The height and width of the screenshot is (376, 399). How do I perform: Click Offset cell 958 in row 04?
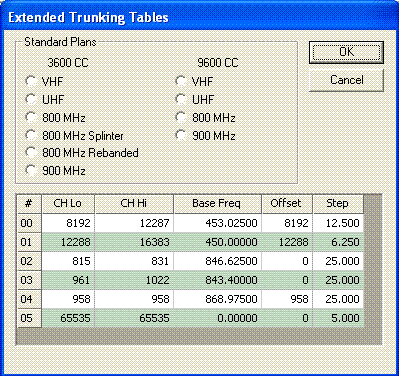(287, 299)
